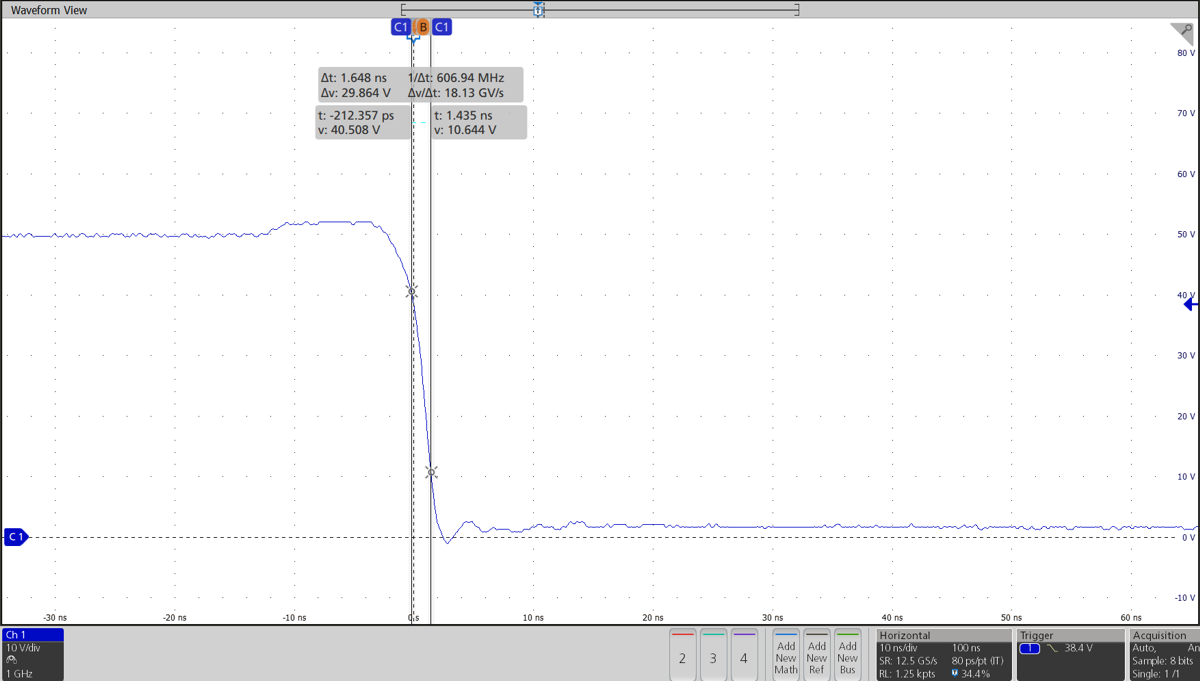Click the Add New Bus button
1200x681 pixels.
click(847, 655)
